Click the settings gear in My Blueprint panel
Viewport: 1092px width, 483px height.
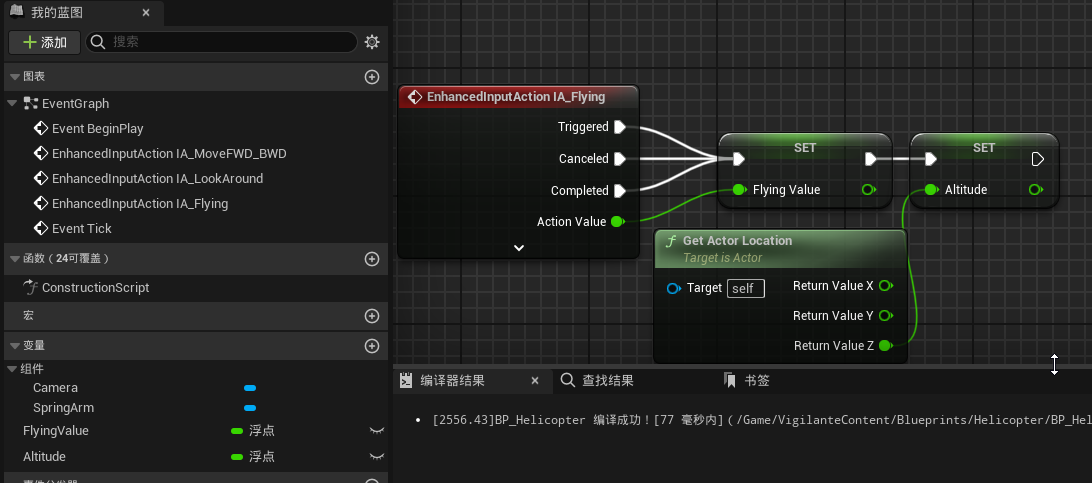coord(372,42)
